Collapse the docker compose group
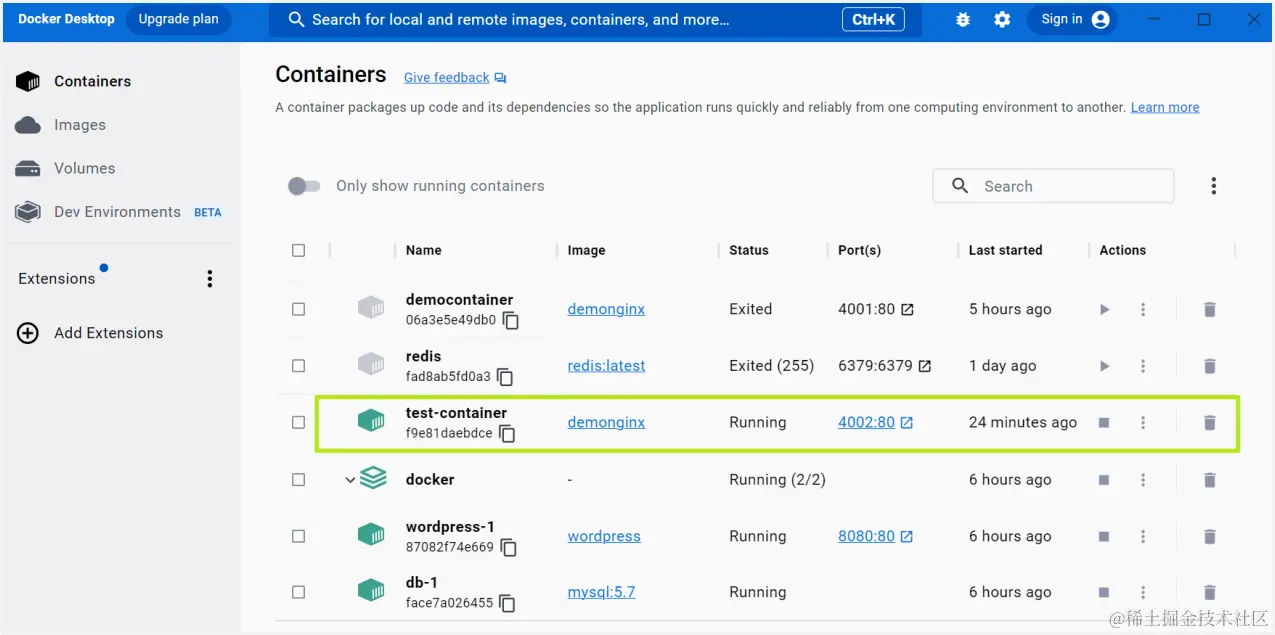The image size is (1275, 635). pyautogui.click(x=350, y=480)
